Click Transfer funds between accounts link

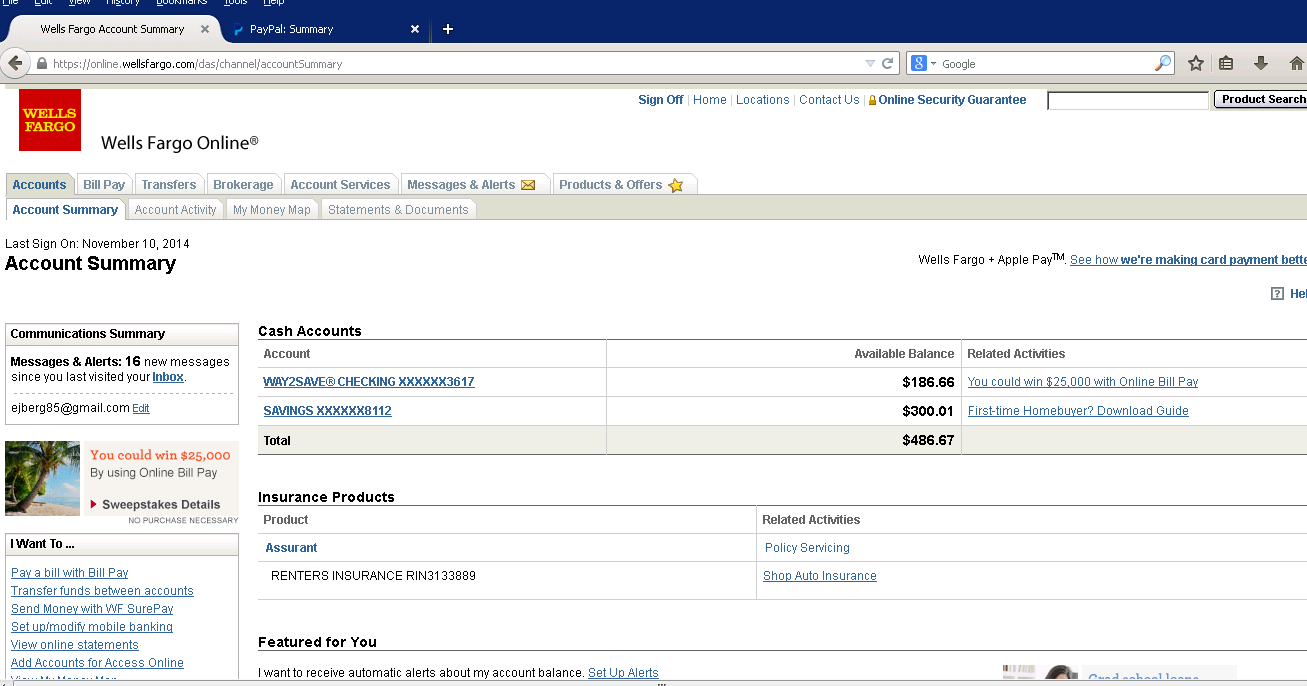pyautogui.click(x=102, y=591)
